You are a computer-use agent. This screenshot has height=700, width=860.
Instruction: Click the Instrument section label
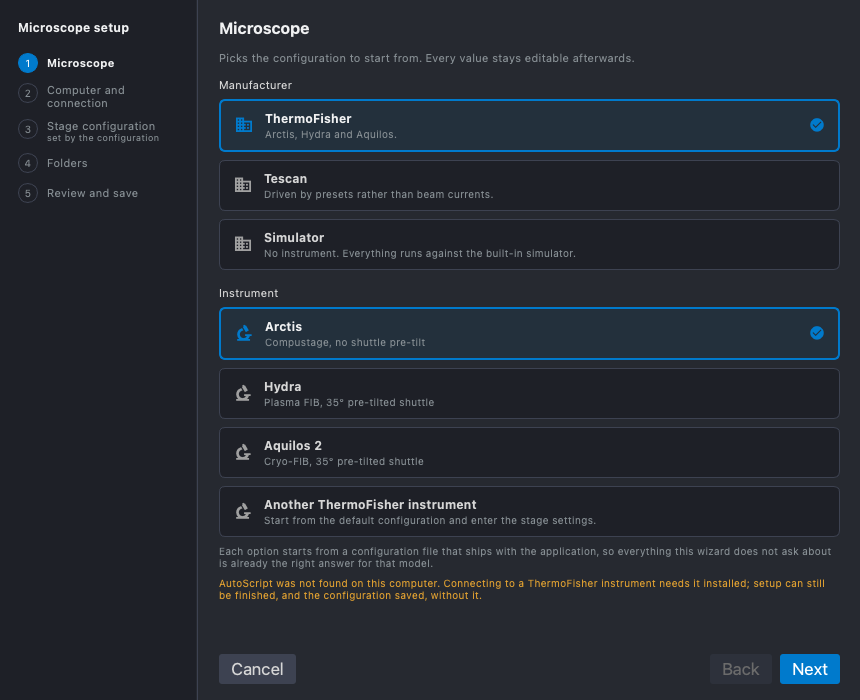click(248, 293)
